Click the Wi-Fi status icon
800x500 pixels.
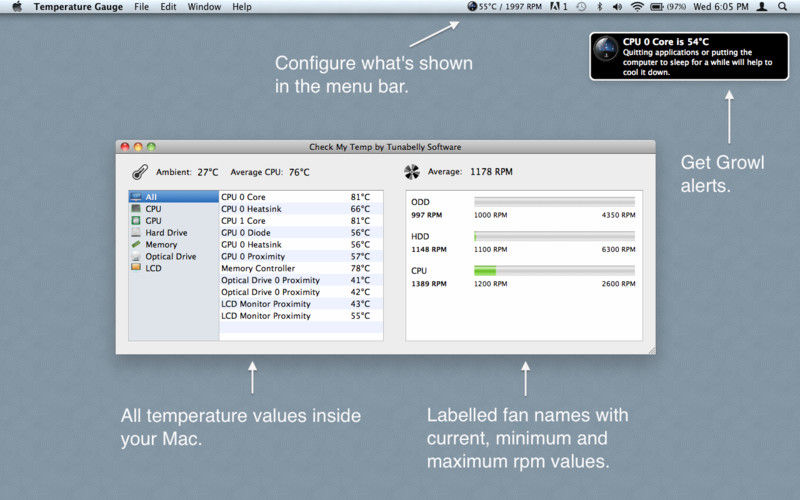coord(637,7)
